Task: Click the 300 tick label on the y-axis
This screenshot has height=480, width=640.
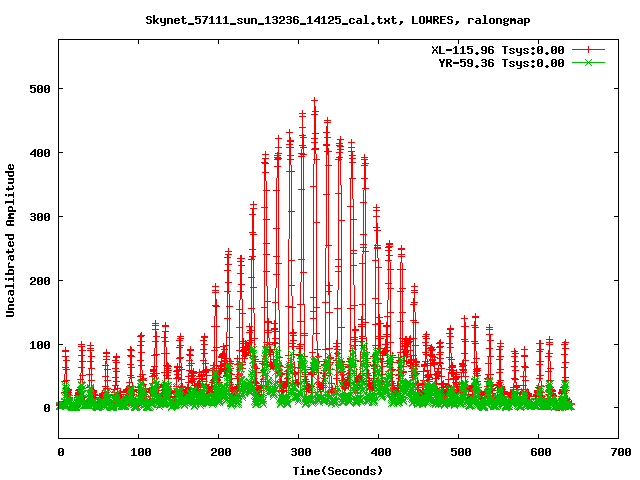Action: (x=40, y=217)
